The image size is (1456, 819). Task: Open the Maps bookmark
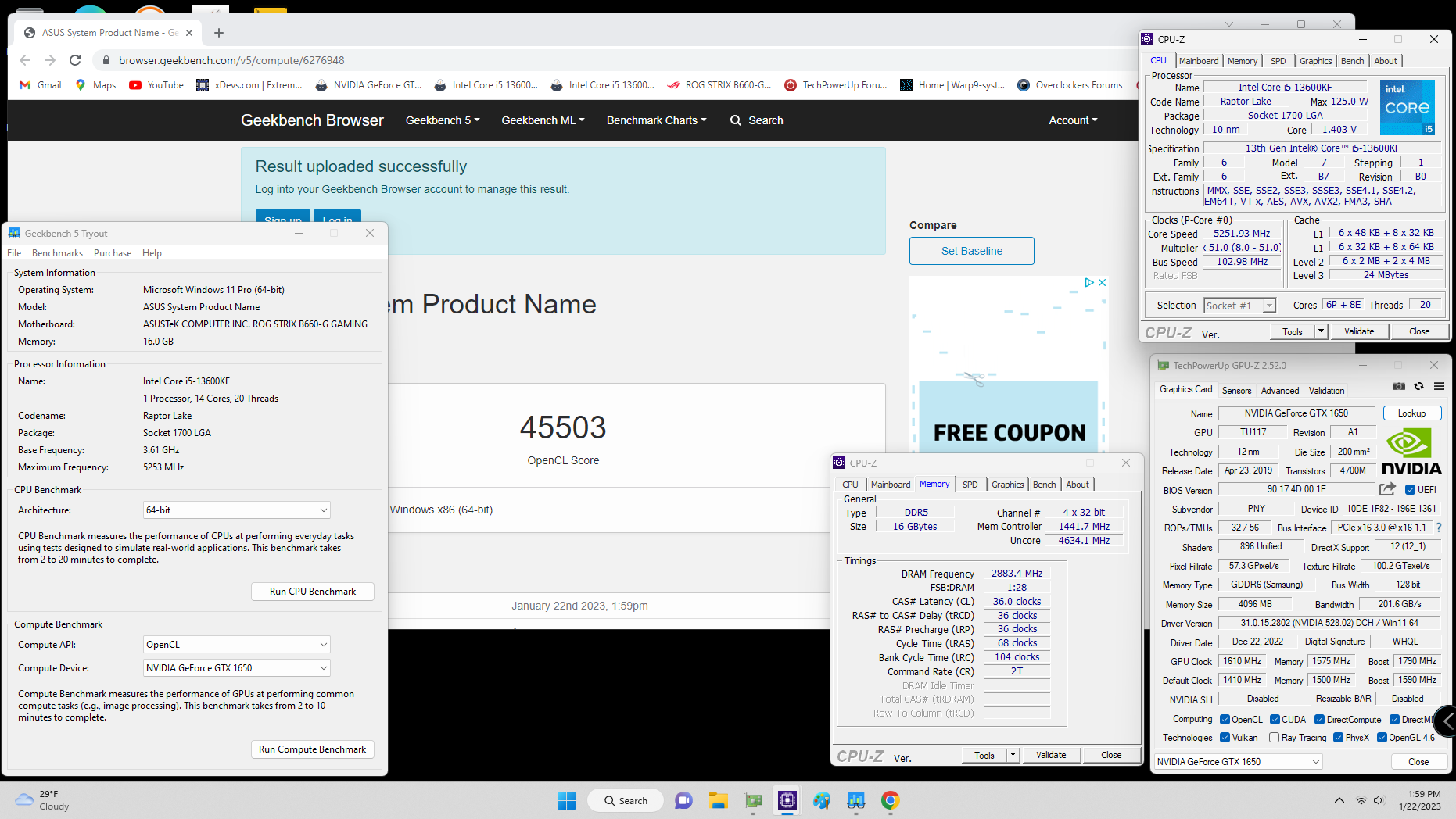(95, 85)
